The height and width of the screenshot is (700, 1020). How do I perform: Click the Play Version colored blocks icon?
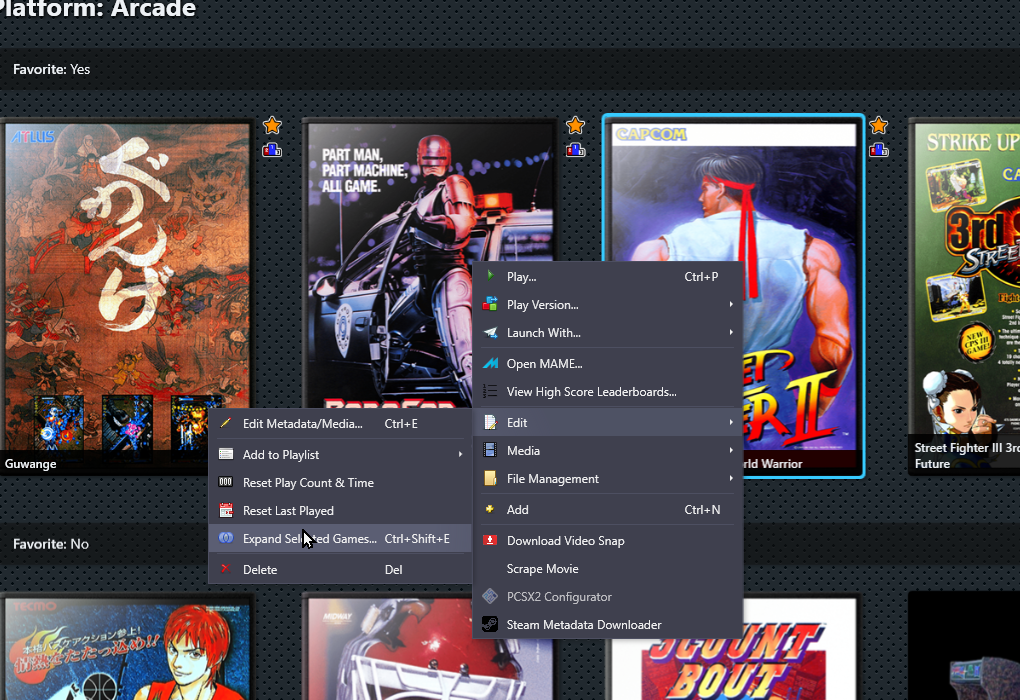pos(490,304)
